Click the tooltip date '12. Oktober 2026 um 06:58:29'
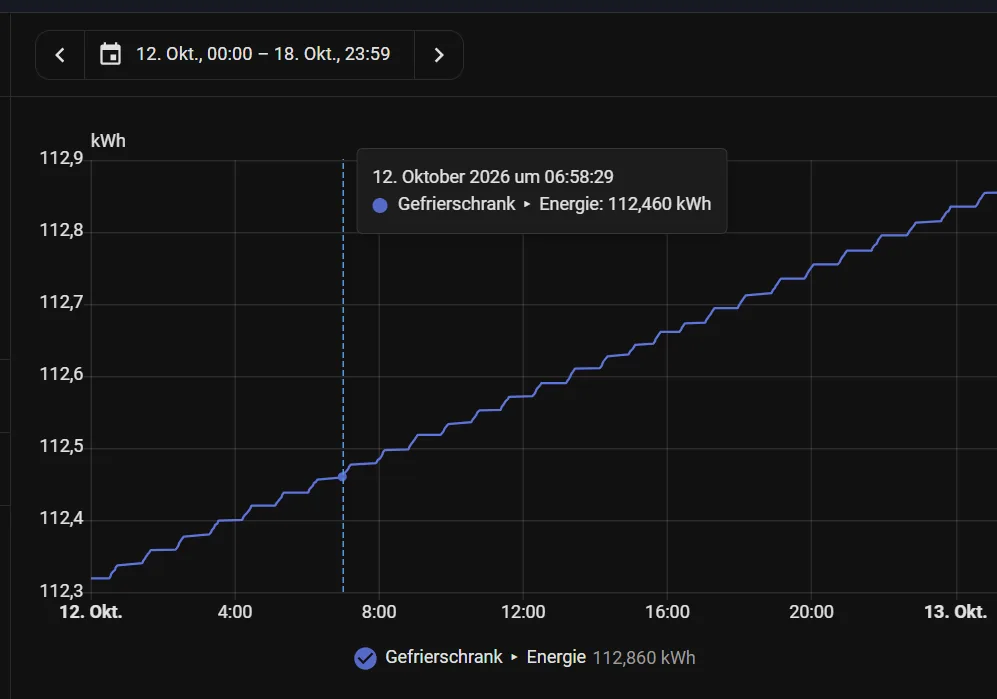Viewport: 997px width, 699px height. [x=493, y=176]
